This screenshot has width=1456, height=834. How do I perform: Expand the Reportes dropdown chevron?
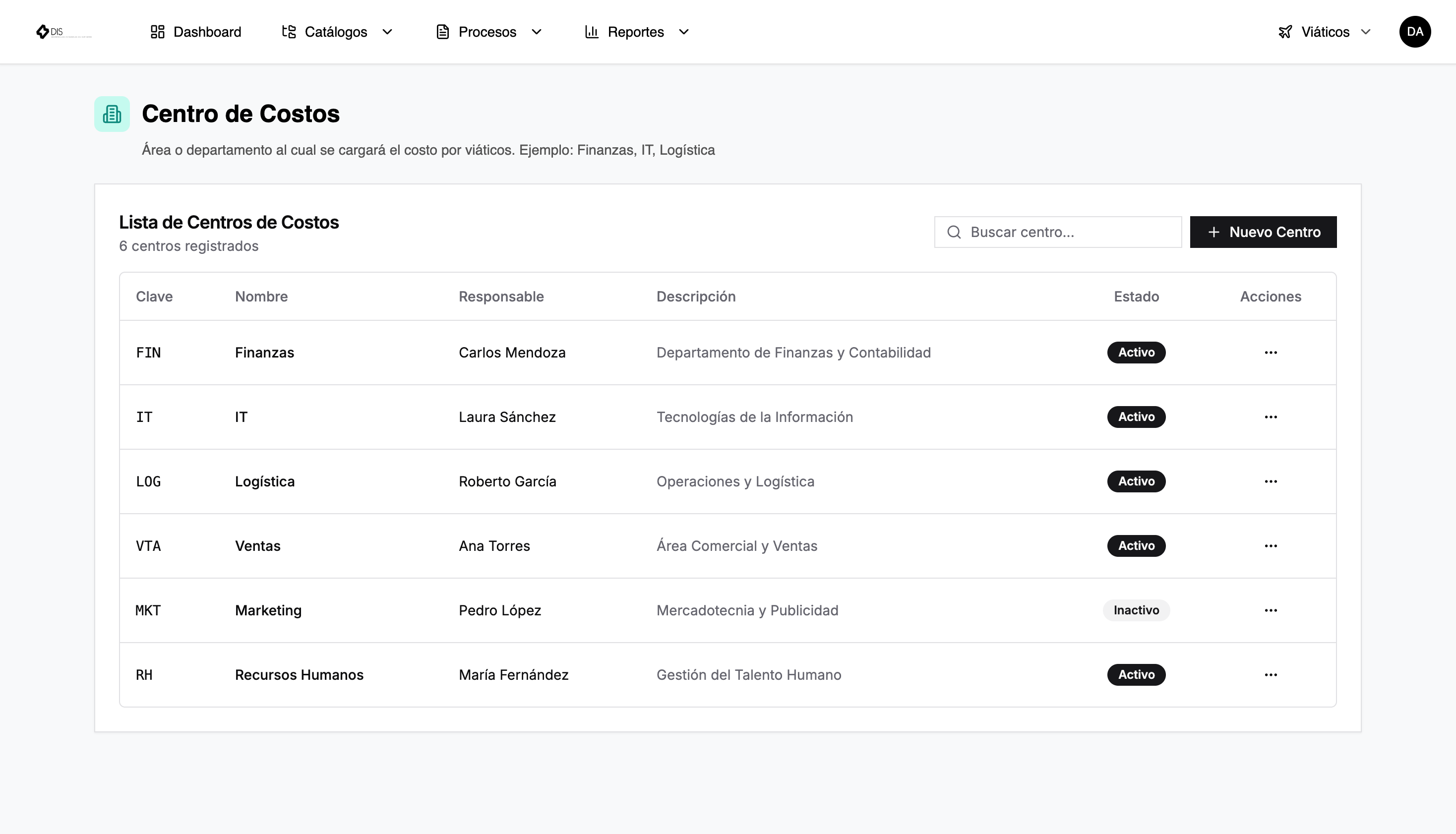[684, 32]
